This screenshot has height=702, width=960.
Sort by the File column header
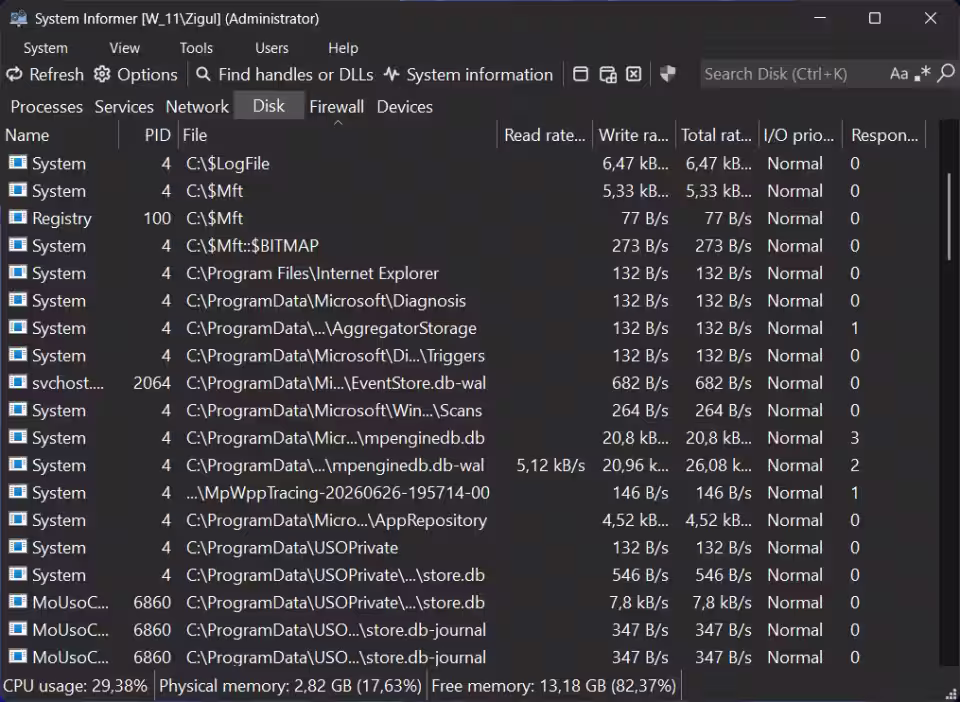coord(337,135)
